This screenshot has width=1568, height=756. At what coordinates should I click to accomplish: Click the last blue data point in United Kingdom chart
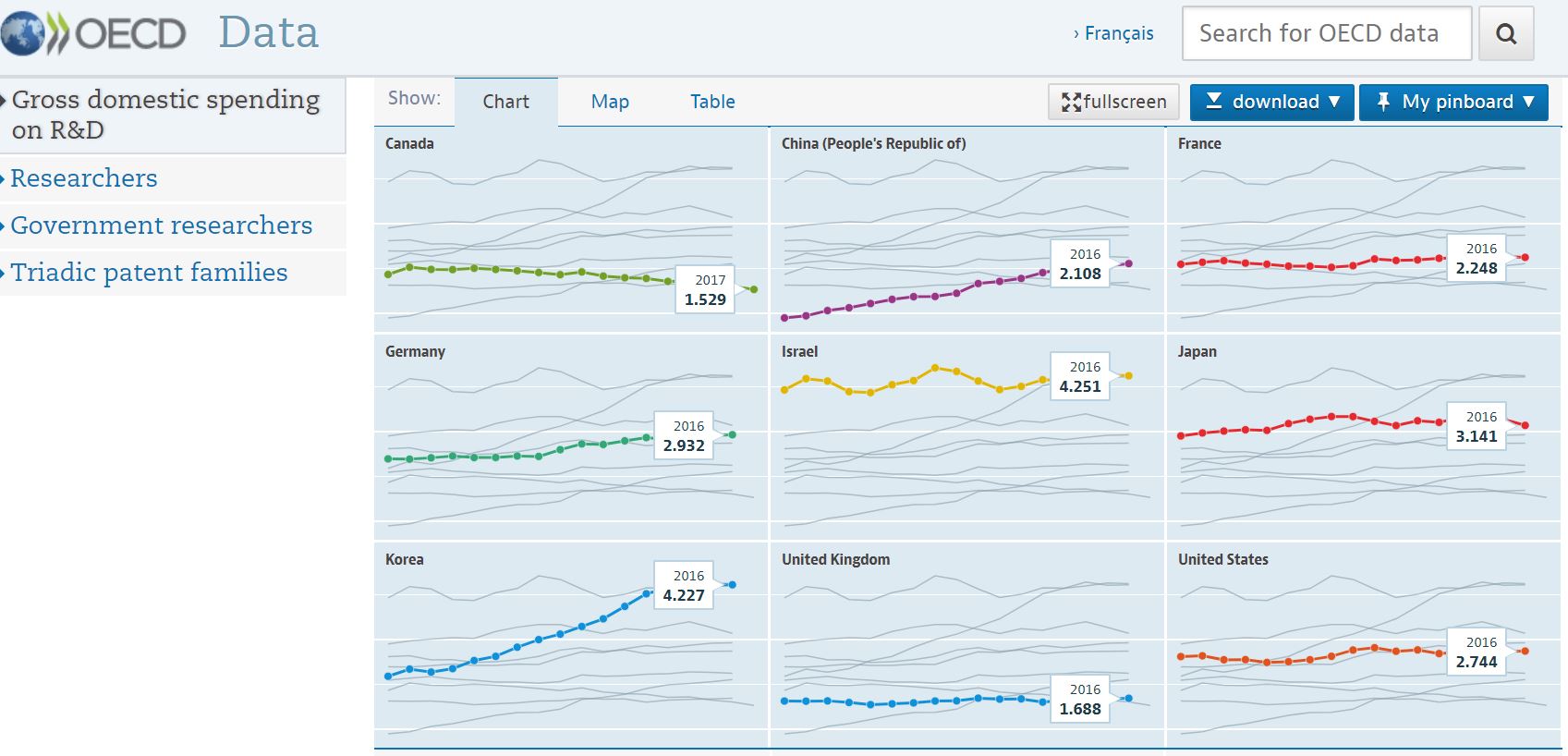[1128, 699]
